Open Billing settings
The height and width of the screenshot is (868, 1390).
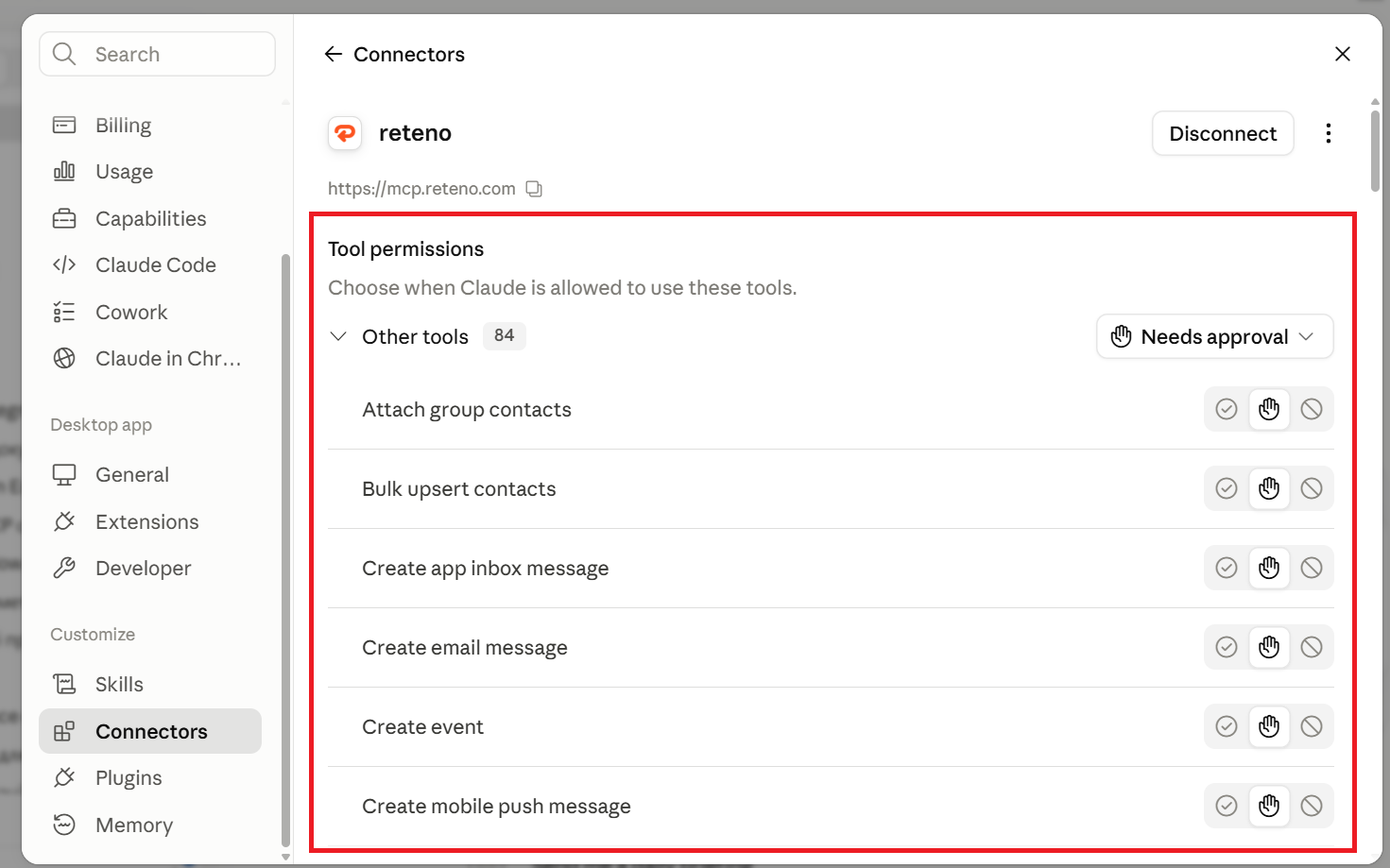(150, 125)
